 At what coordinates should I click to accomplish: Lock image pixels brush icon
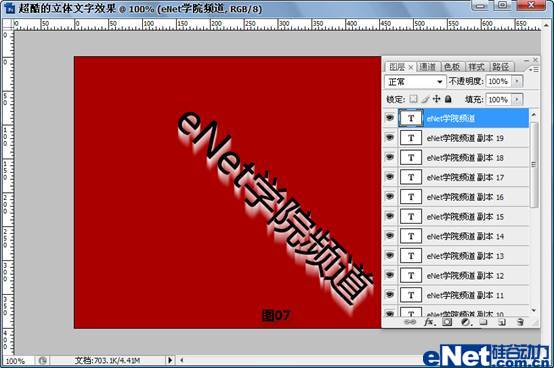pos(425,99)
